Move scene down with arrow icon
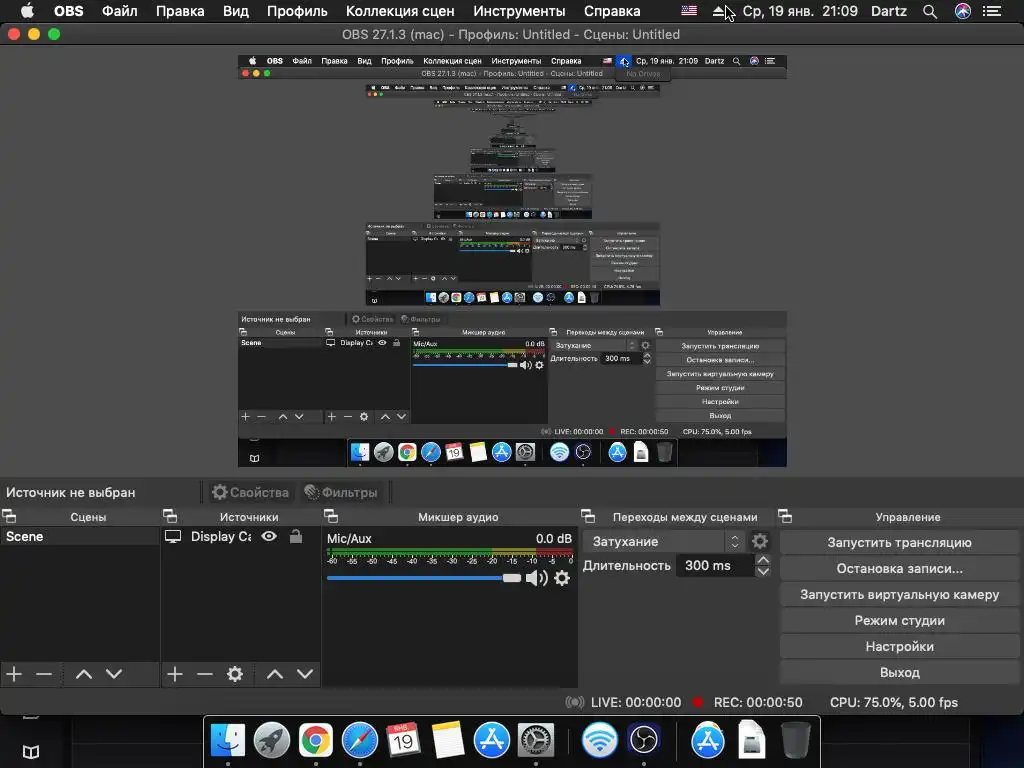The width and height of the screenshot is (1024, 768). coord(114,674)
